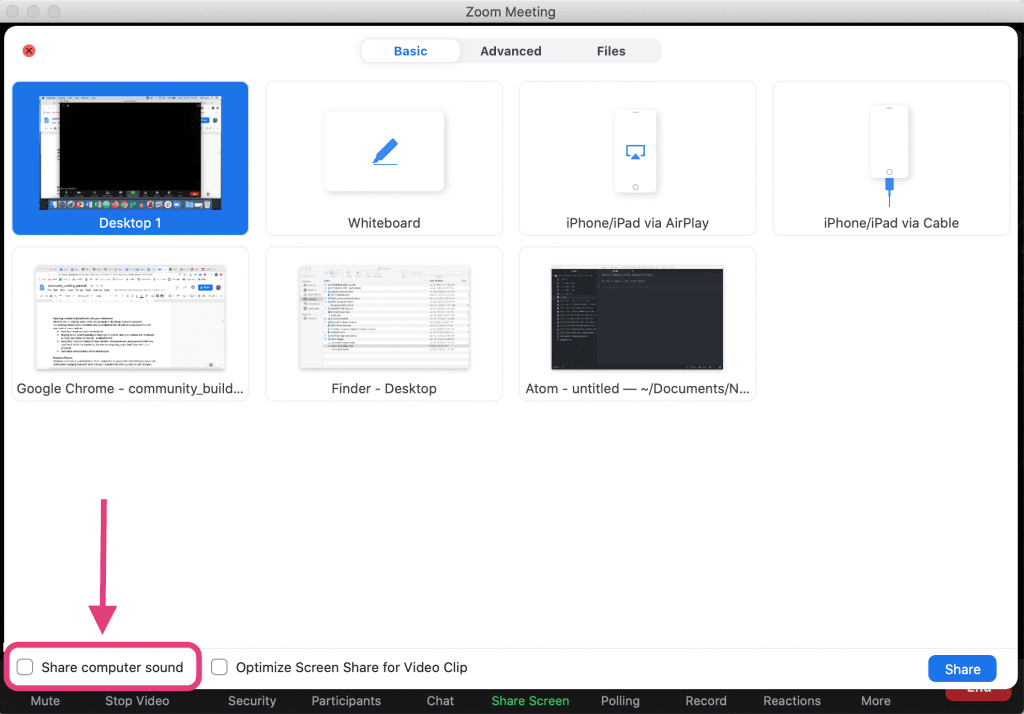Enable Optimize Screen Share for Video Clip
1024x714 pixels.
(x=219, y=667)
